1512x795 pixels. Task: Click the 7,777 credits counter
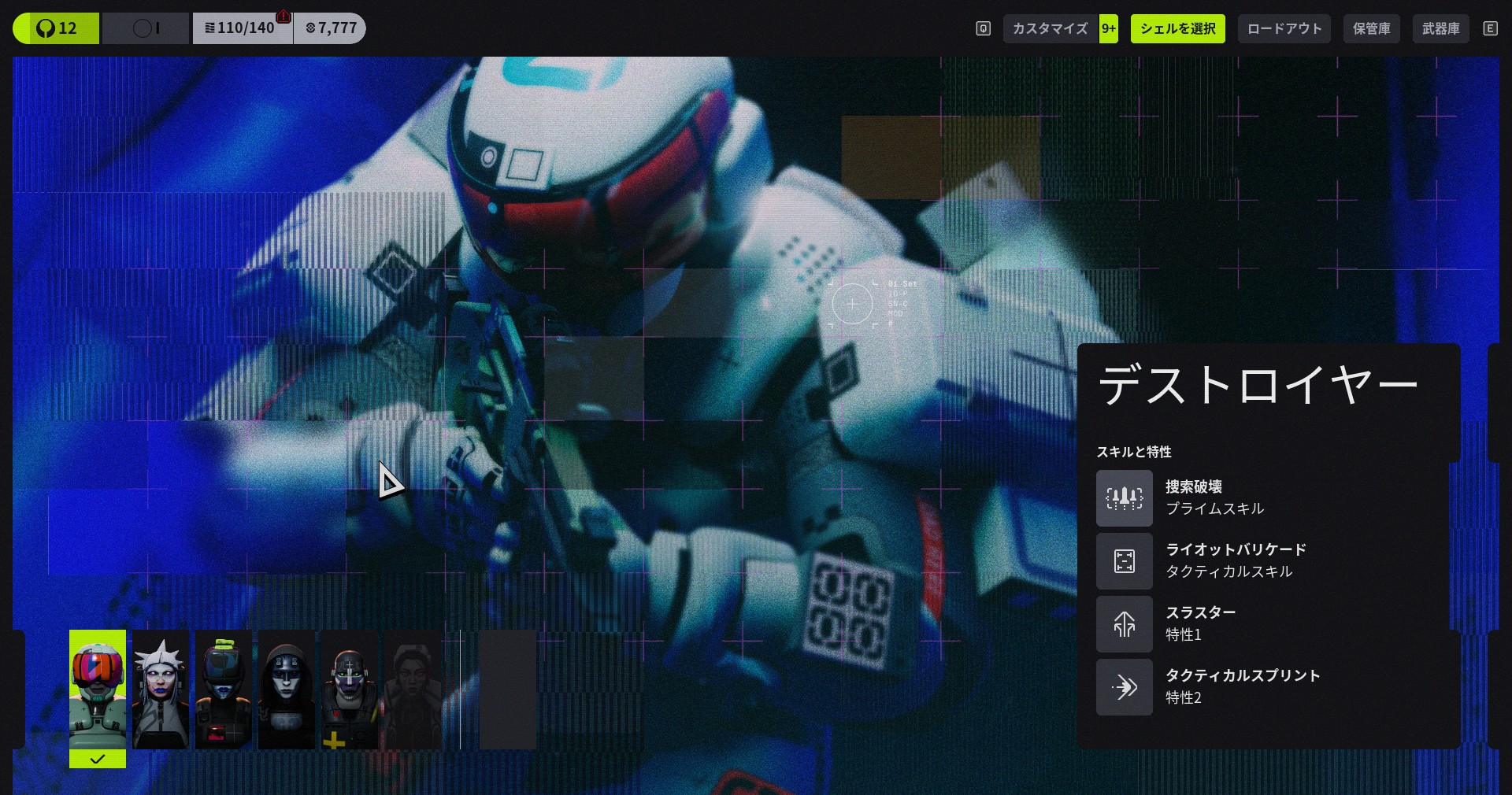coord(331,28)
